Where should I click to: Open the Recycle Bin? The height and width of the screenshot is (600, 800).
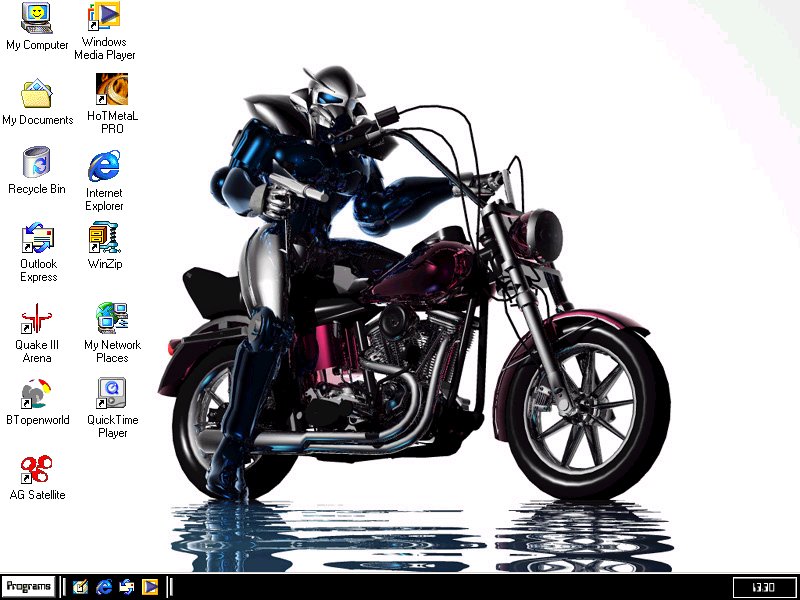[x=37, y=163]
